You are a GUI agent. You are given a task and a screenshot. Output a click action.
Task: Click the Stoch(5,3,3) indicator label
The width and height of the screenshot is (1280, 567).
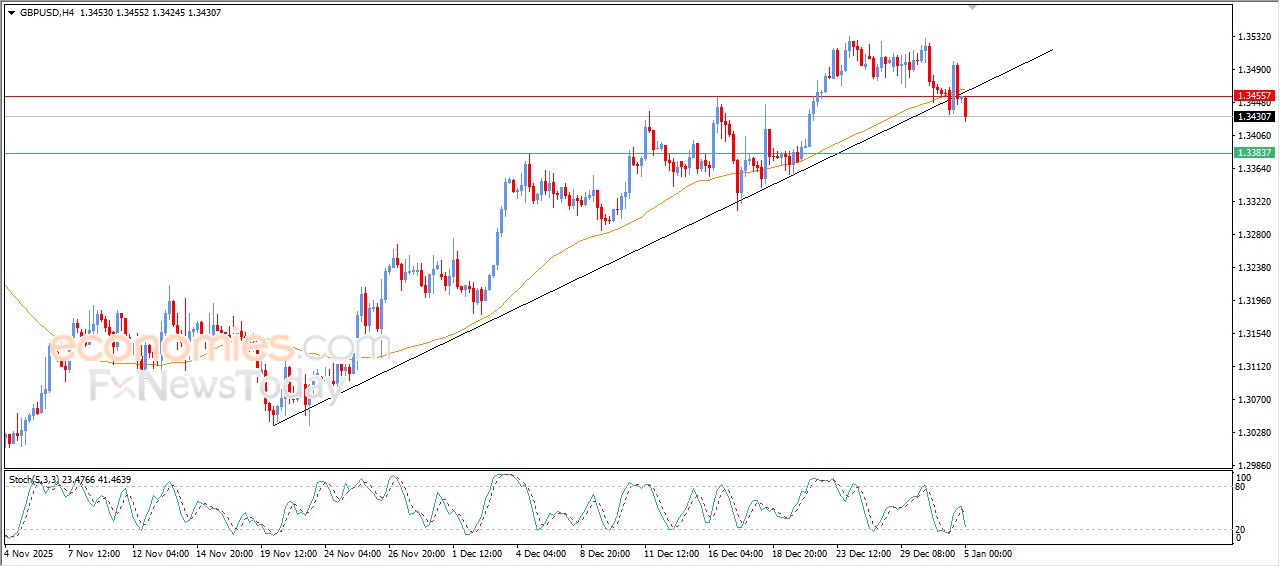[35, 480]
